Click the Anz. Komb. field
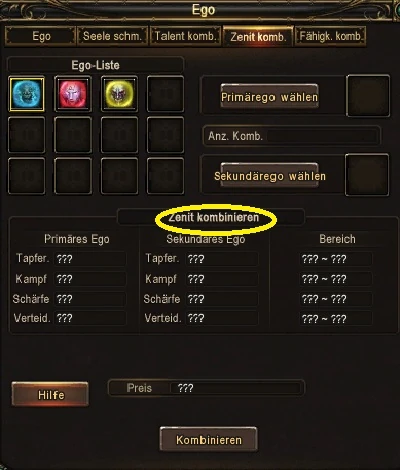The height and width of the screenshot is (470, 400). (x=292, y=136)
